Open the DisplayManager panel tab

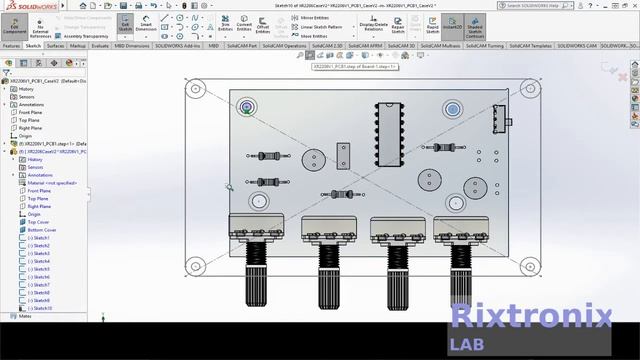[69, 63]
